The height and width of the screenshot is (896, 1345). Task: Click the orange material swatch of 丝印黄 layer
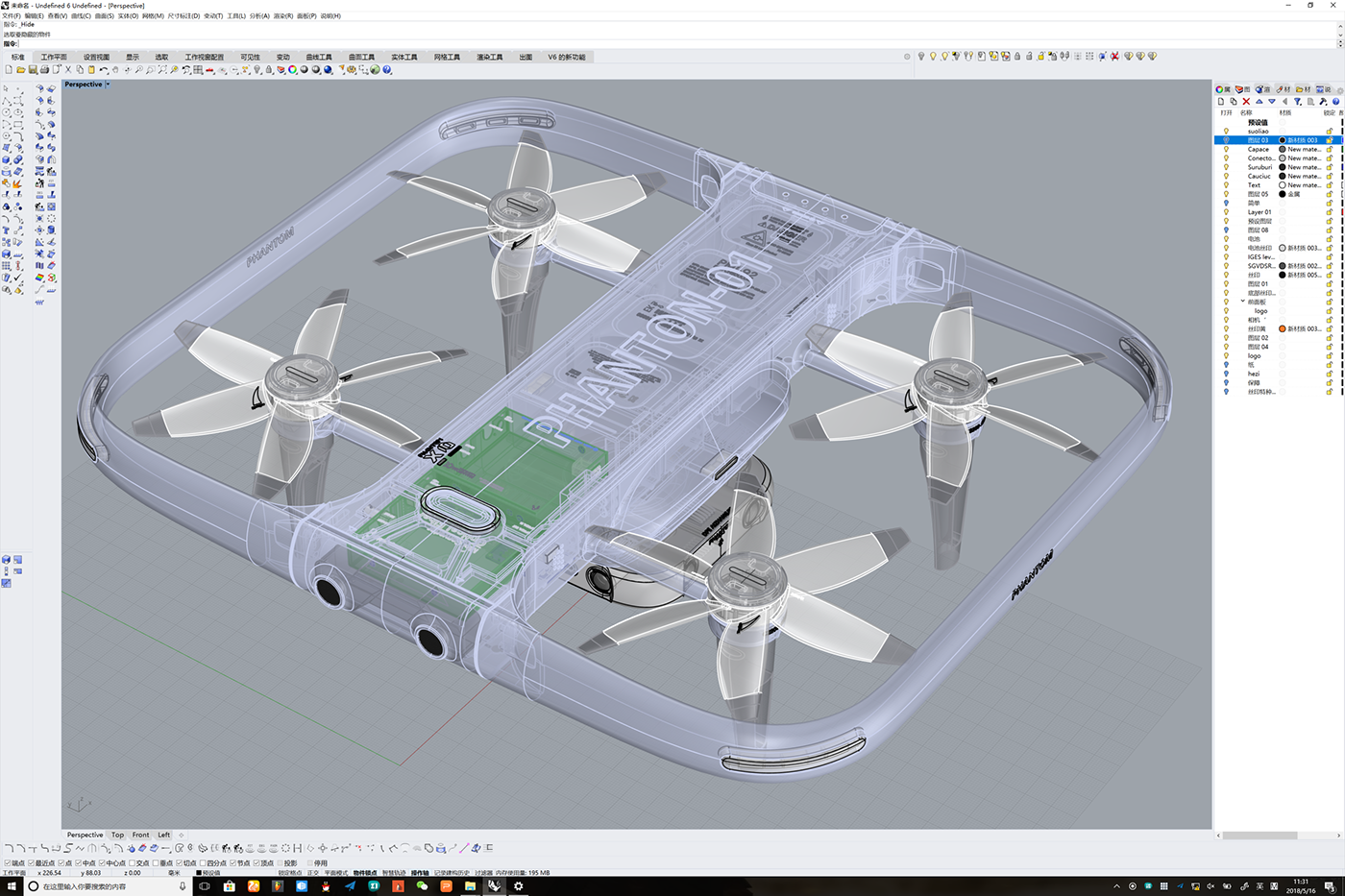[1282, 329]
